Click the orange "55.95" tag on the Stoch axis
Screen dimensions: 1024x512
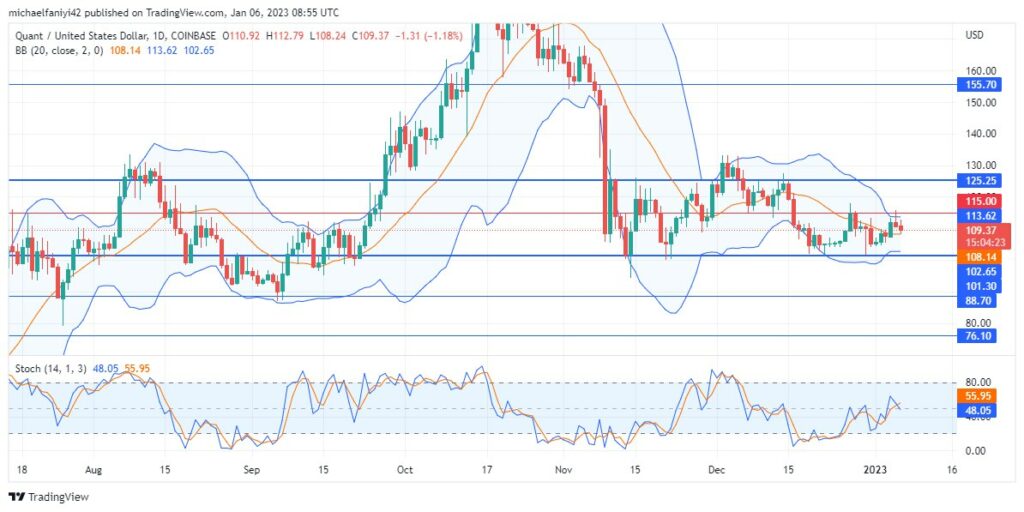click(x=976, y=396)
